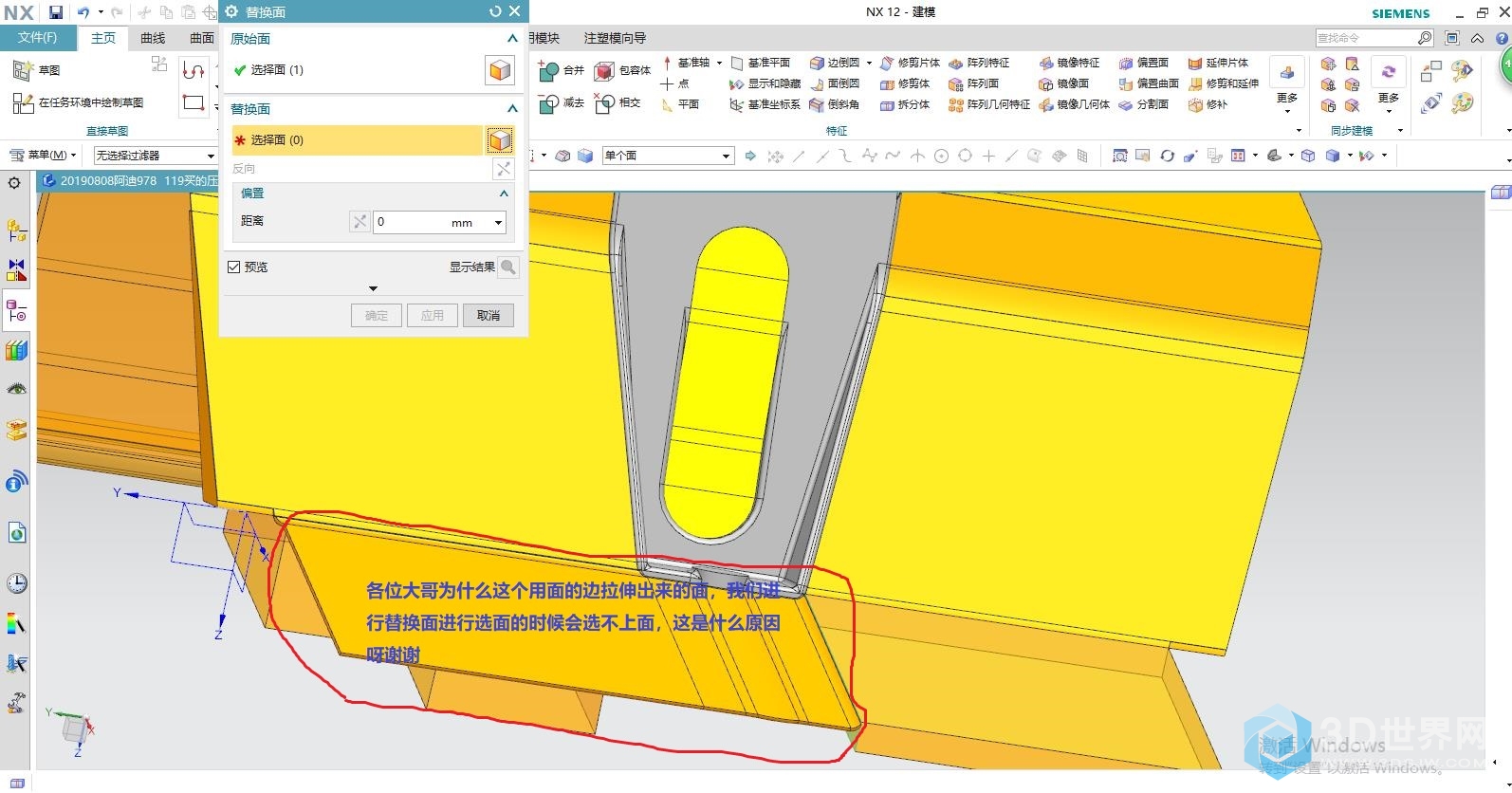Toggle the 预览 preview checkbox
Viewport: 1512px width, 793px height.
click(233, 267)
